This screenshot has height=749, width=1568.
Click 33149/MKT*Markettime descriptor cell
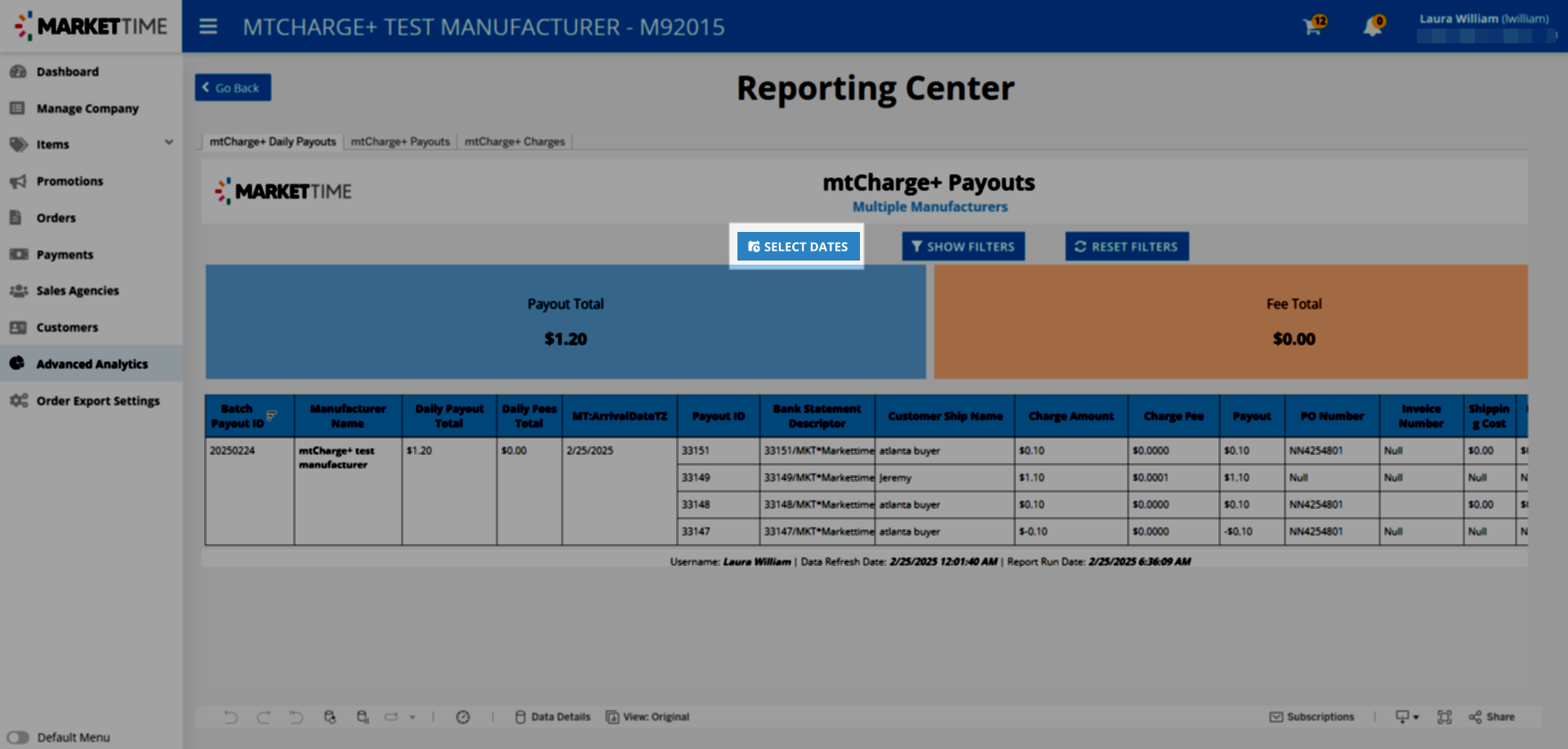click(818, 478)
